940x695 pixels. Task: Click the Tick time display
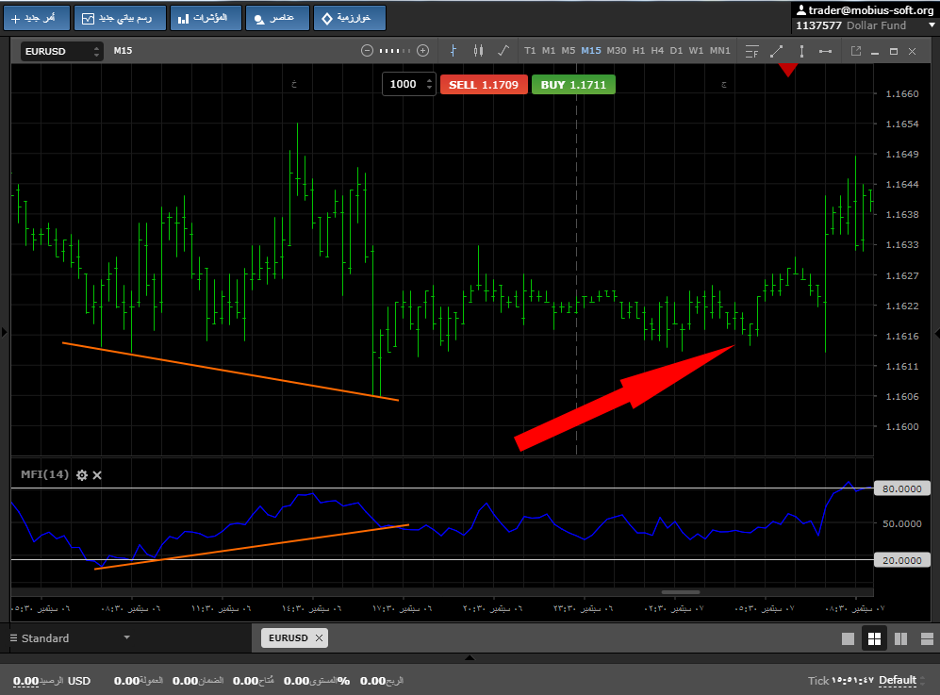tap(841, 681)
